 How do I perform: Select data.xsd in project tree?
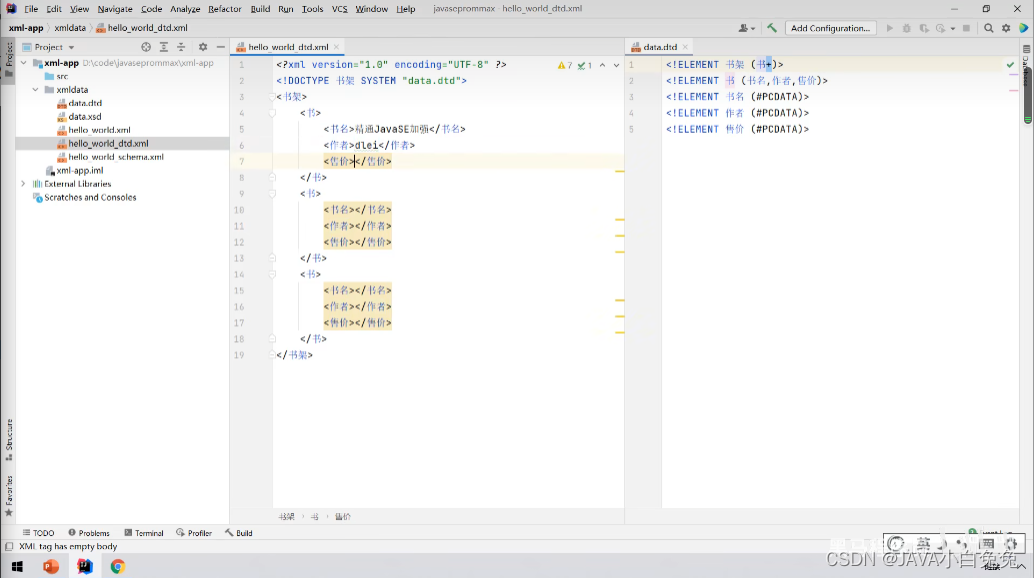click(x=84, y=117)
